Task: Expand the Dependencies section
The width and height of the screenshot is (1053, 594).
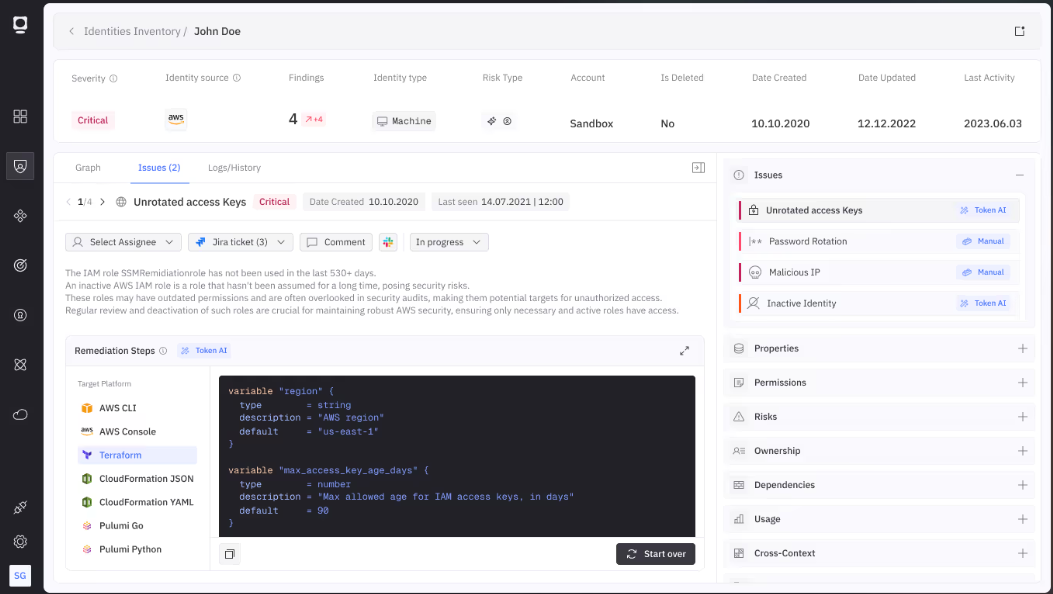Action: pos(1022,485)
